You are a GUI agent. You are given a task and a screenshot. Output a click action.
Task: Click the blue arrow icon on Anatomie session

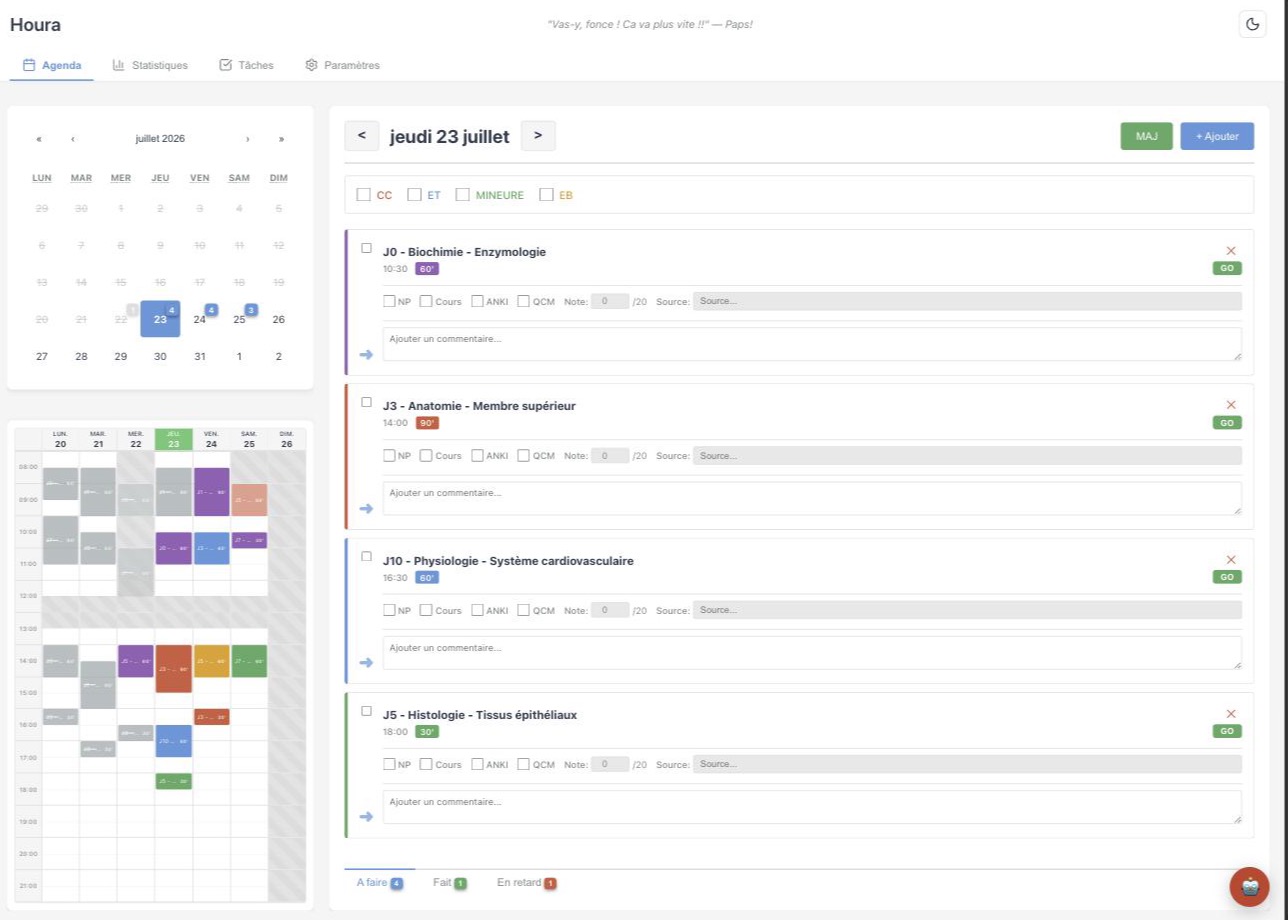[x=366, y=509]
